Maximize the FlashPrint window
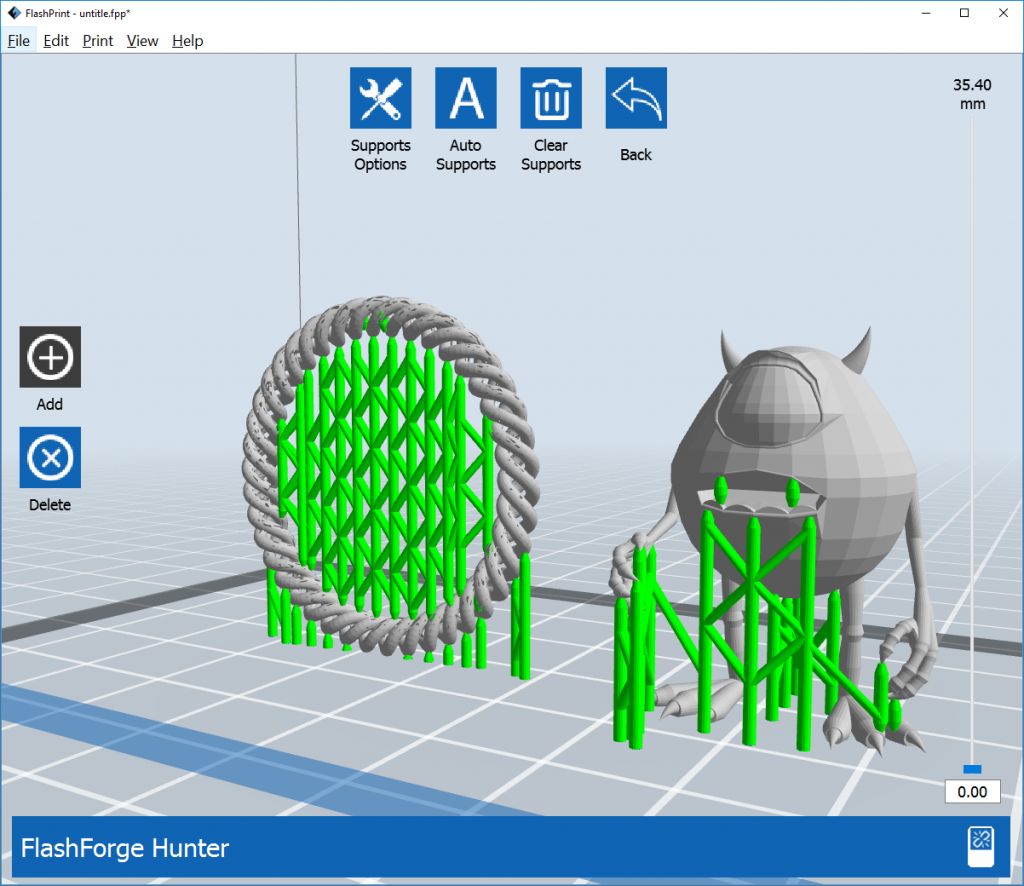Viewport: 1024px width, 886px height. pos(964,13)
